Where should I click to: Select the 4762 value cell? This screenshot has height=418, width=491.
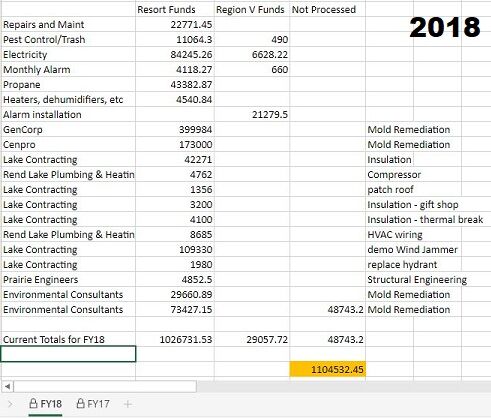[175, 174]
